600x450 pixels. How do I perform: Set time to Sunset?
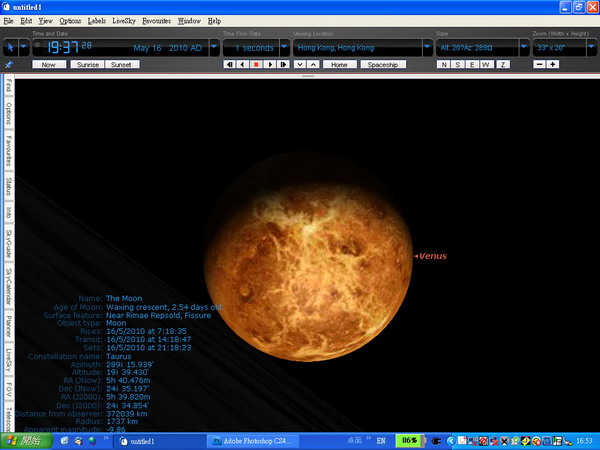(120, 64)
